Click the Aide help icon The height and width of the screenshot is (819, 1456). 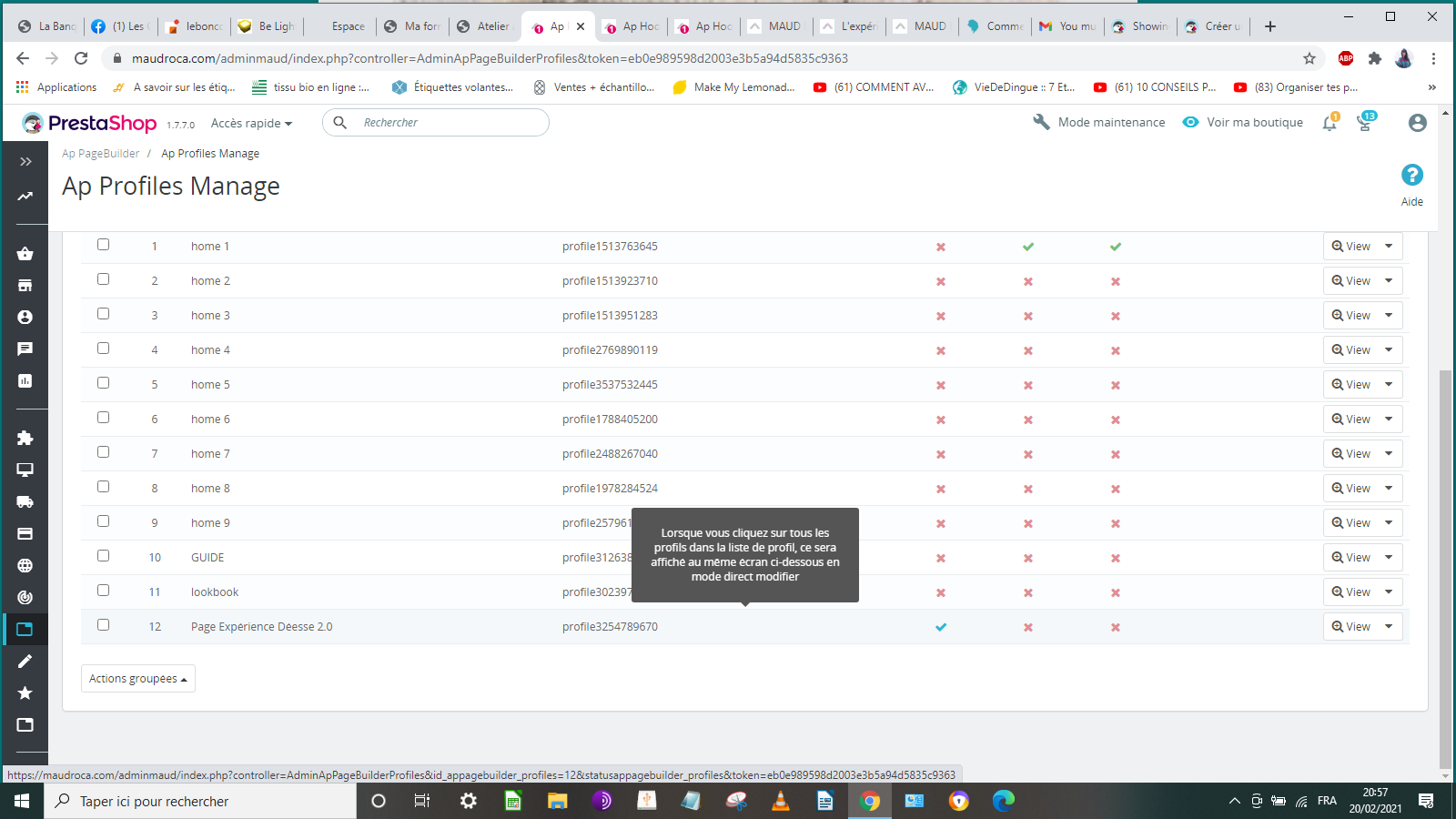1412,175
